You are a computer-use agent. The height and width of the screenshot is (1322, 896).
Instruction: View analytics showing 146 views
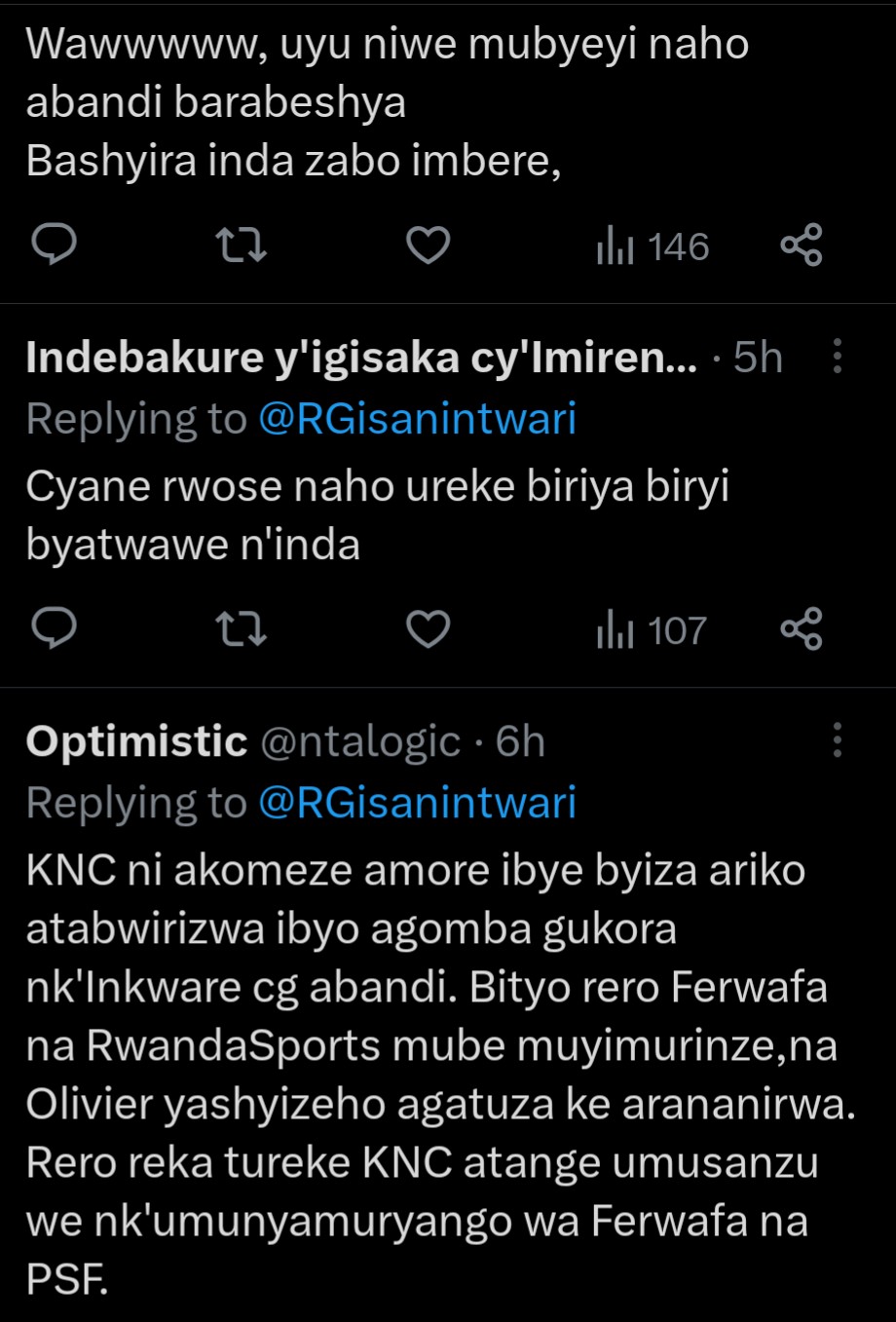click(653, 246)
